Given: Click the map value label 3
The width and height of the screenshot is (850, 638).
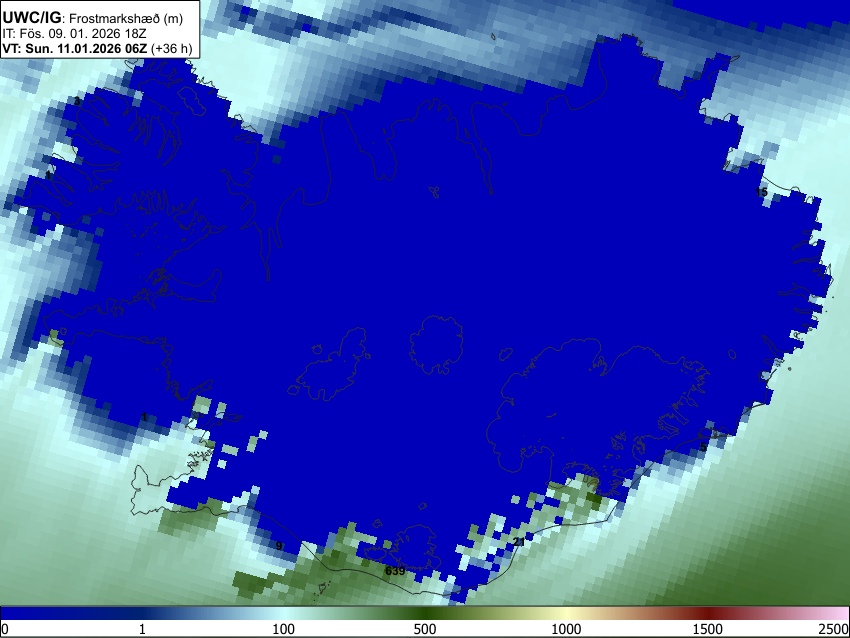Looking at the screenshot, I should pos(77,101).
